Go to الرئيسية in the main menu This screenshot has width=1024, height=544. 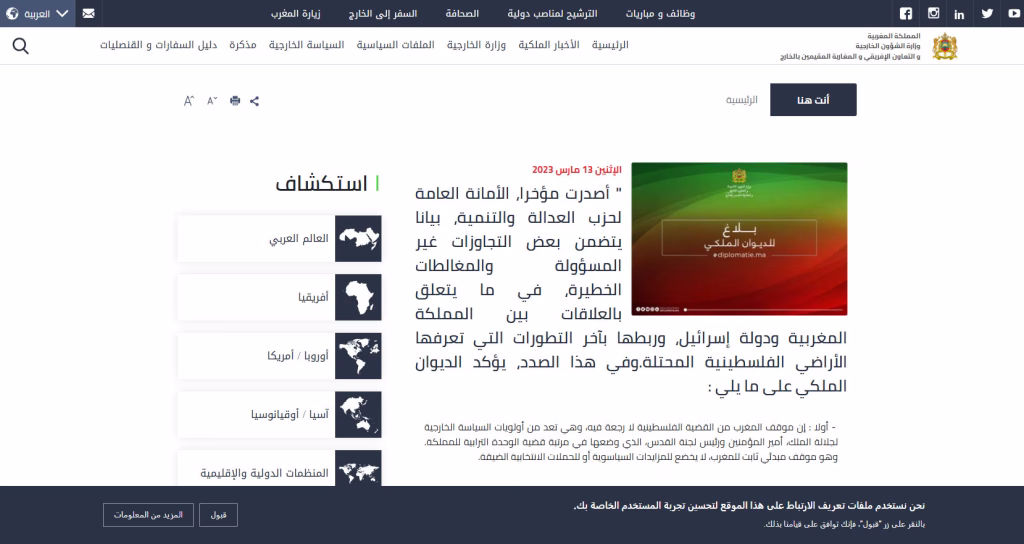610,45
